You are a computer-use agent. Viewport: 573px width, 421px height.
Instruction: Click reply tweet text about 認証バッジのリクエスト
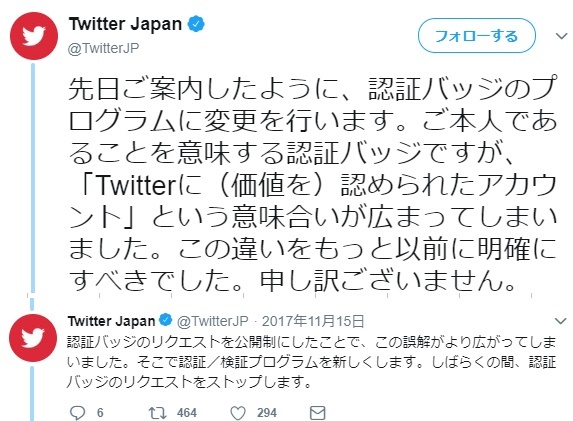tap(311, 362)
